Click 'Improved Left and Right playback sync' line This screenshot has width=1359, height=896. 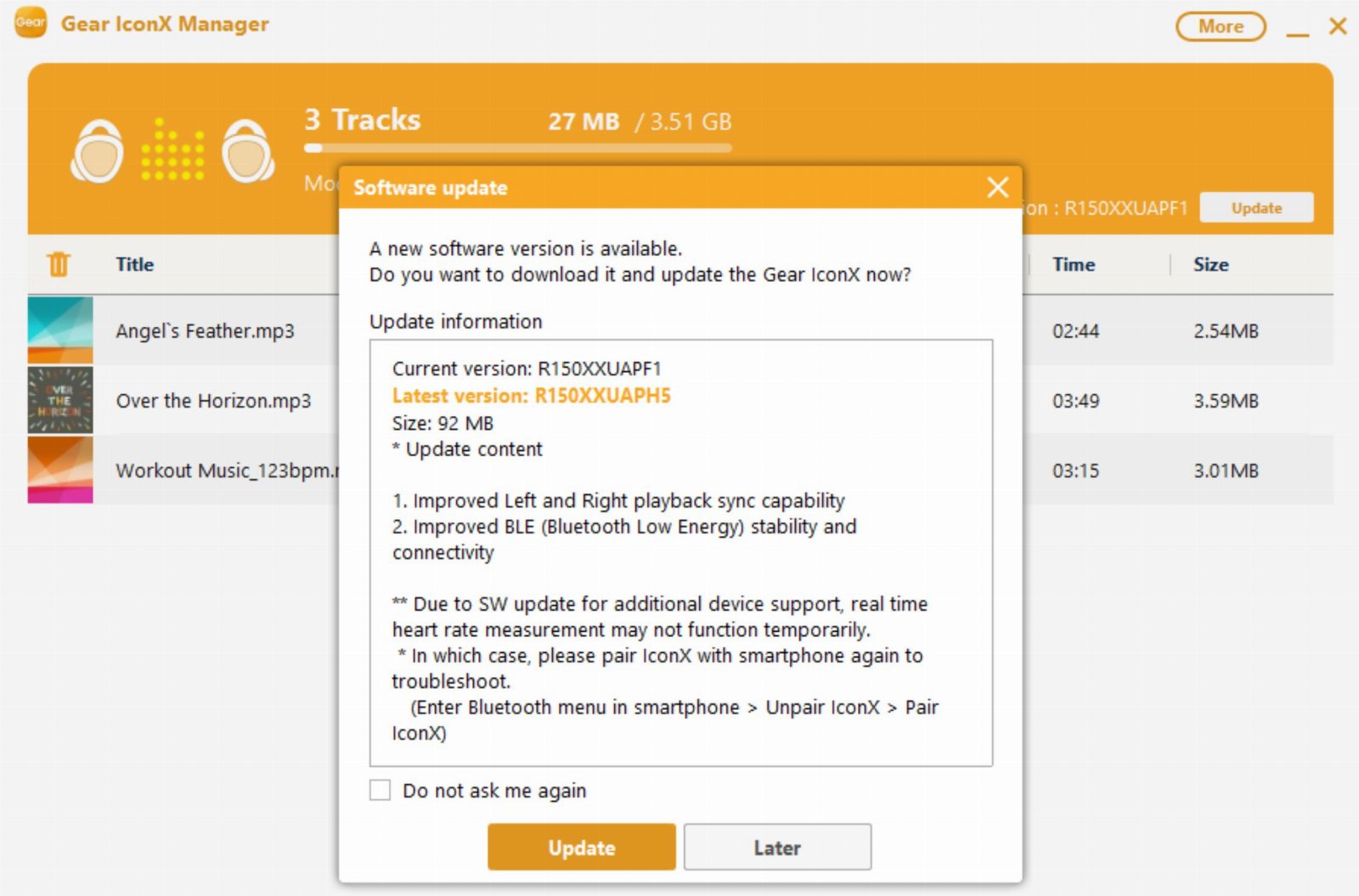[618, 500]
